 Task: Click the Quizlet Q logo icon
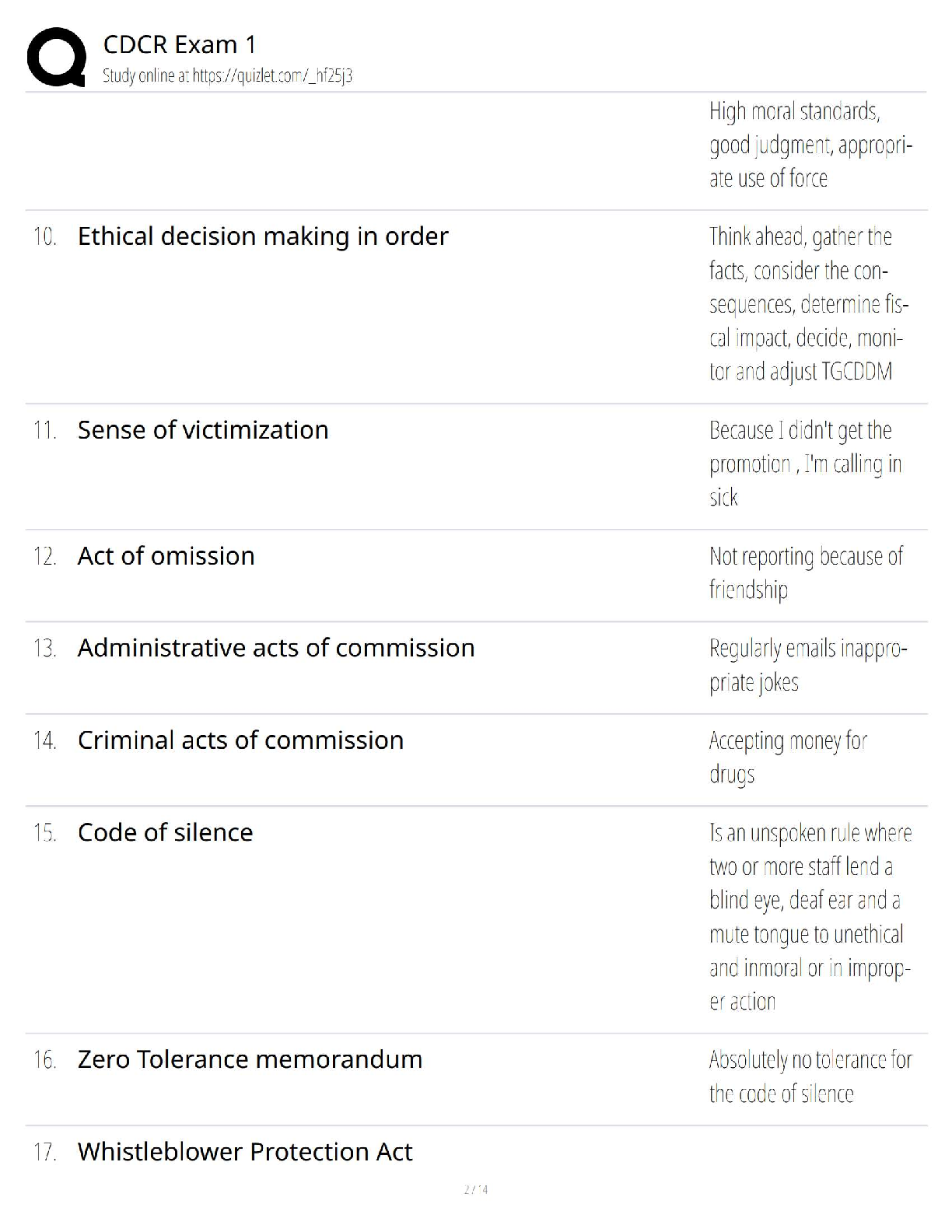click(x=56, y=58)
